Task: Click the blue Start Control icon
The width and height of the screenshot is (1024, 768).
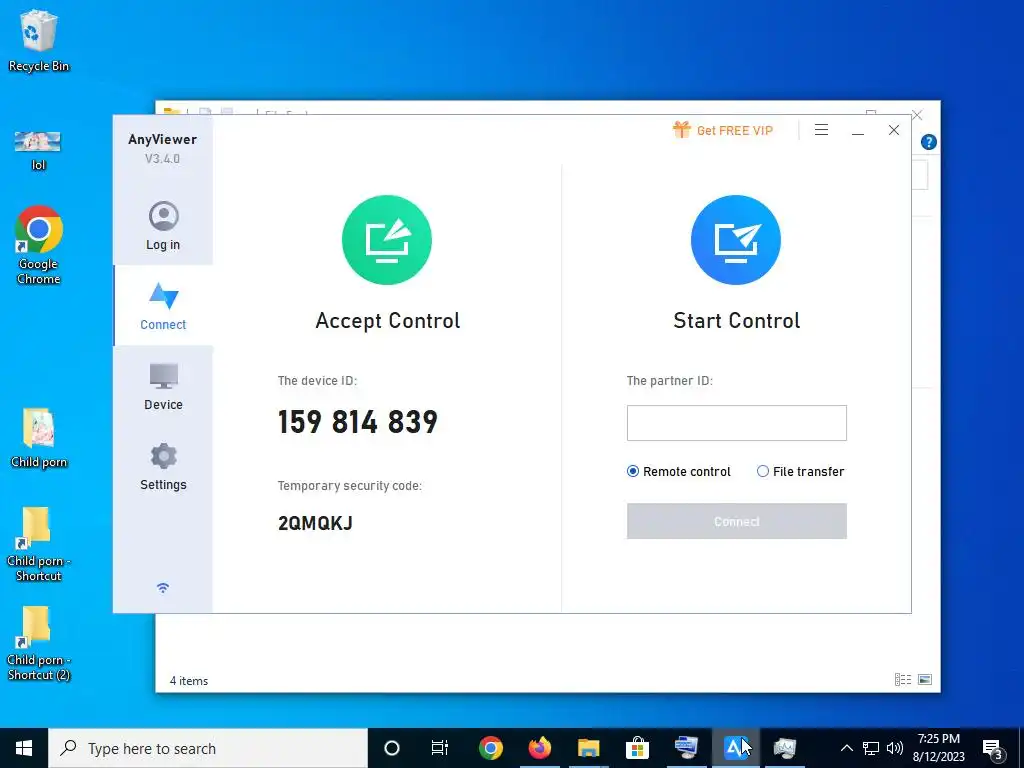Action: coord(736,240)
